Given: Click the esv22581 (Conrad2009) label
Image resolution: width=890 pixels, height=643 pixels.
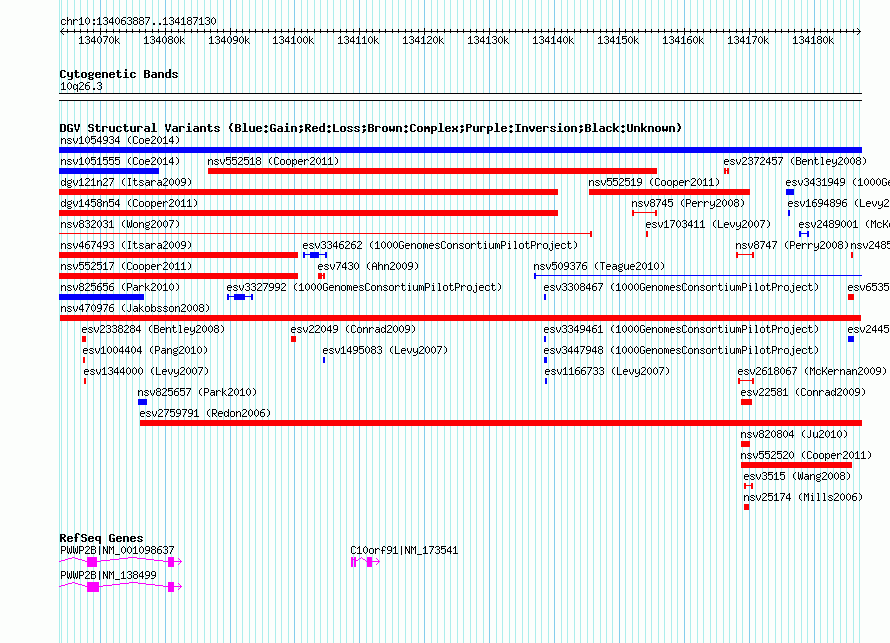Looking at the screenshot, I should (803, 392).
